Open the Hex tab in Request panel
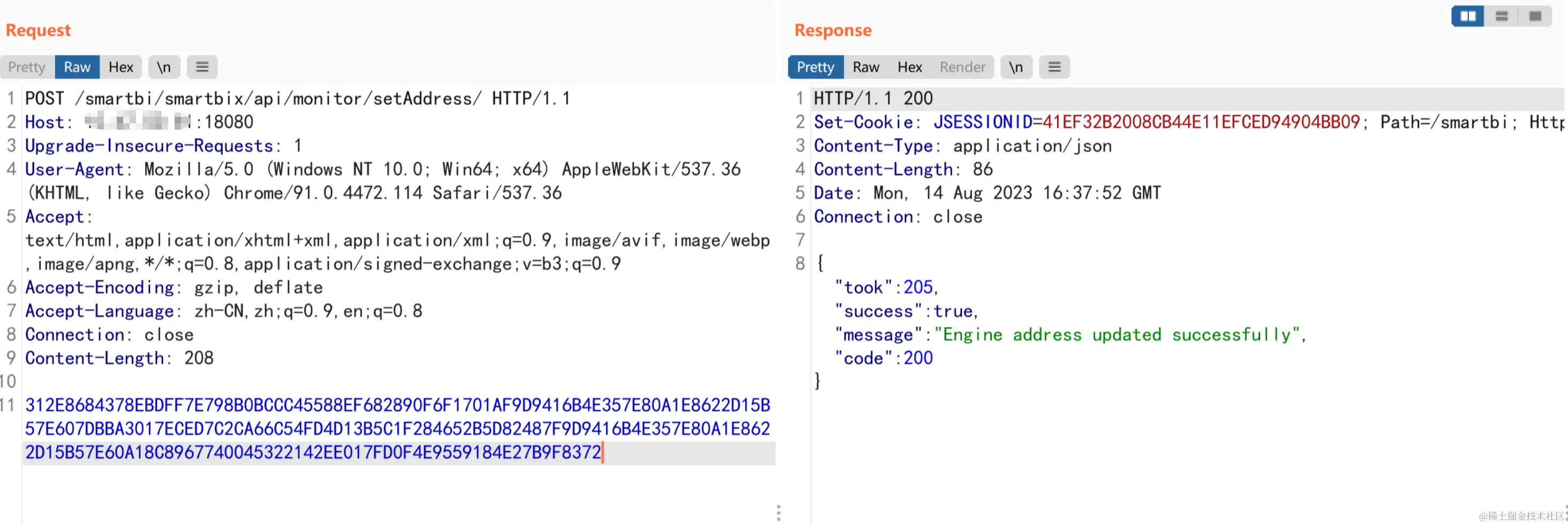The image size is (1568, 525). (x=120, y=67)
